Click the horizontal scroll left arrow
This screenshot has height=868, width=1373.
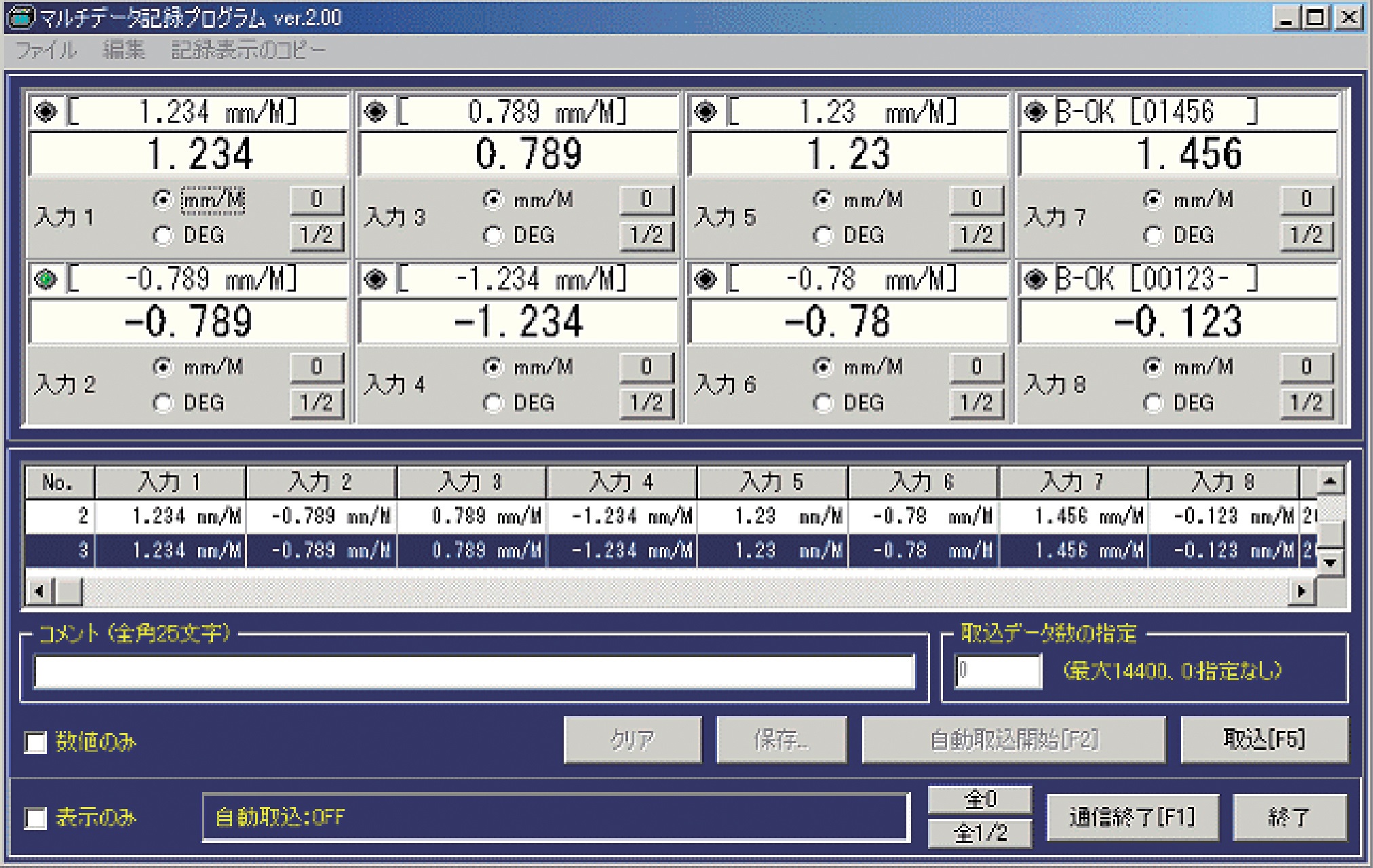[x=40, y=592]
